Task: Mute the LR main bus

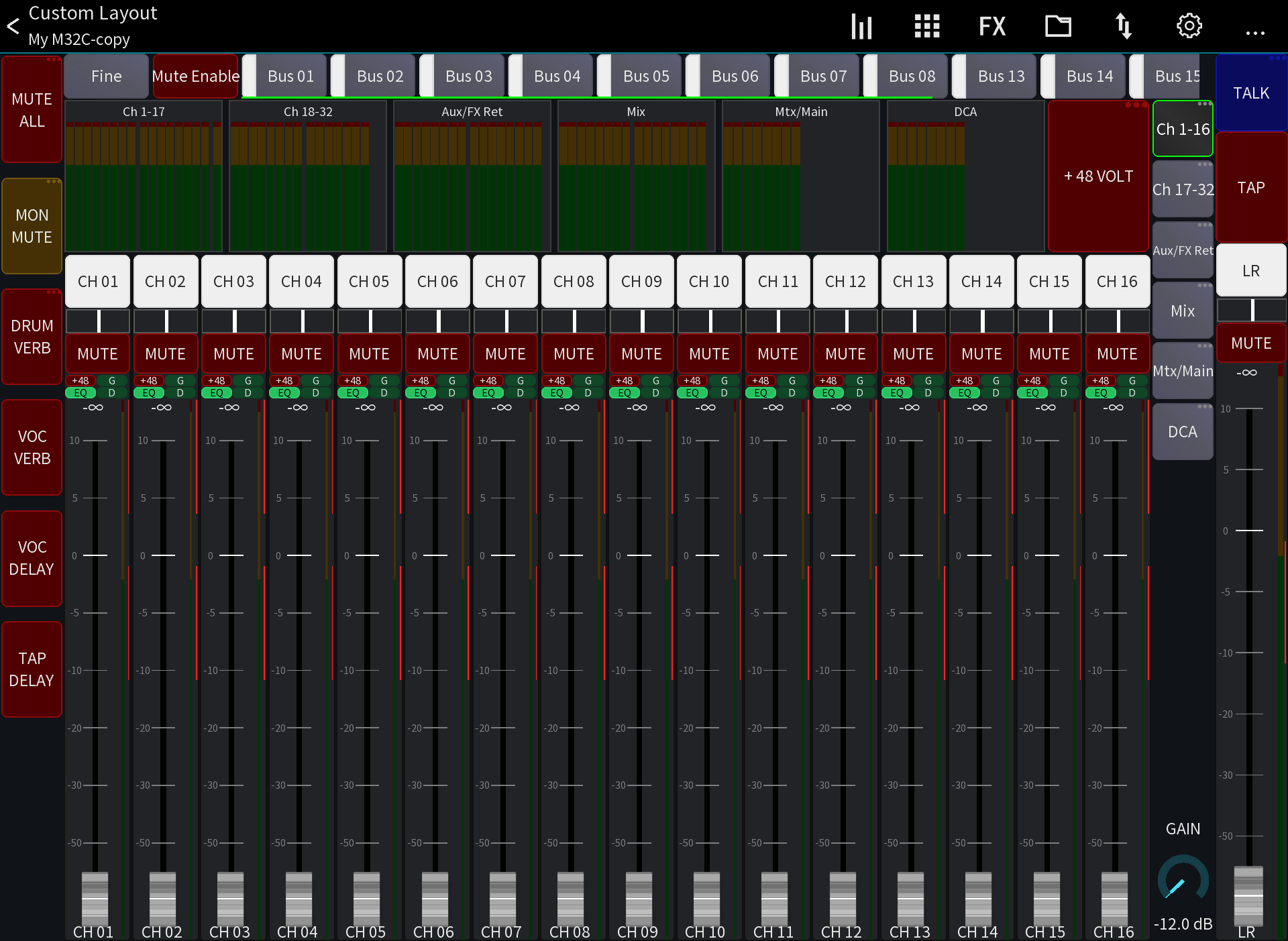Action: [1251, 343]
